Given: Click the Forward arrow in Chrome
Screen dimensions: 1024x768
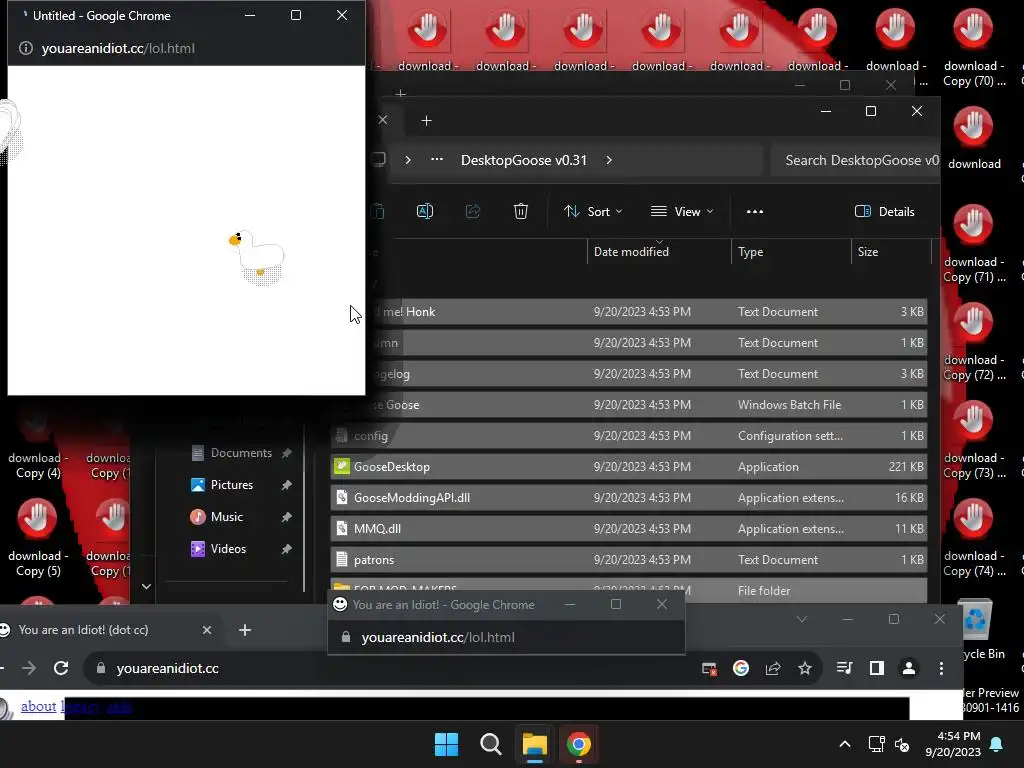Looking at the screenshot, I should pos(29,667).
